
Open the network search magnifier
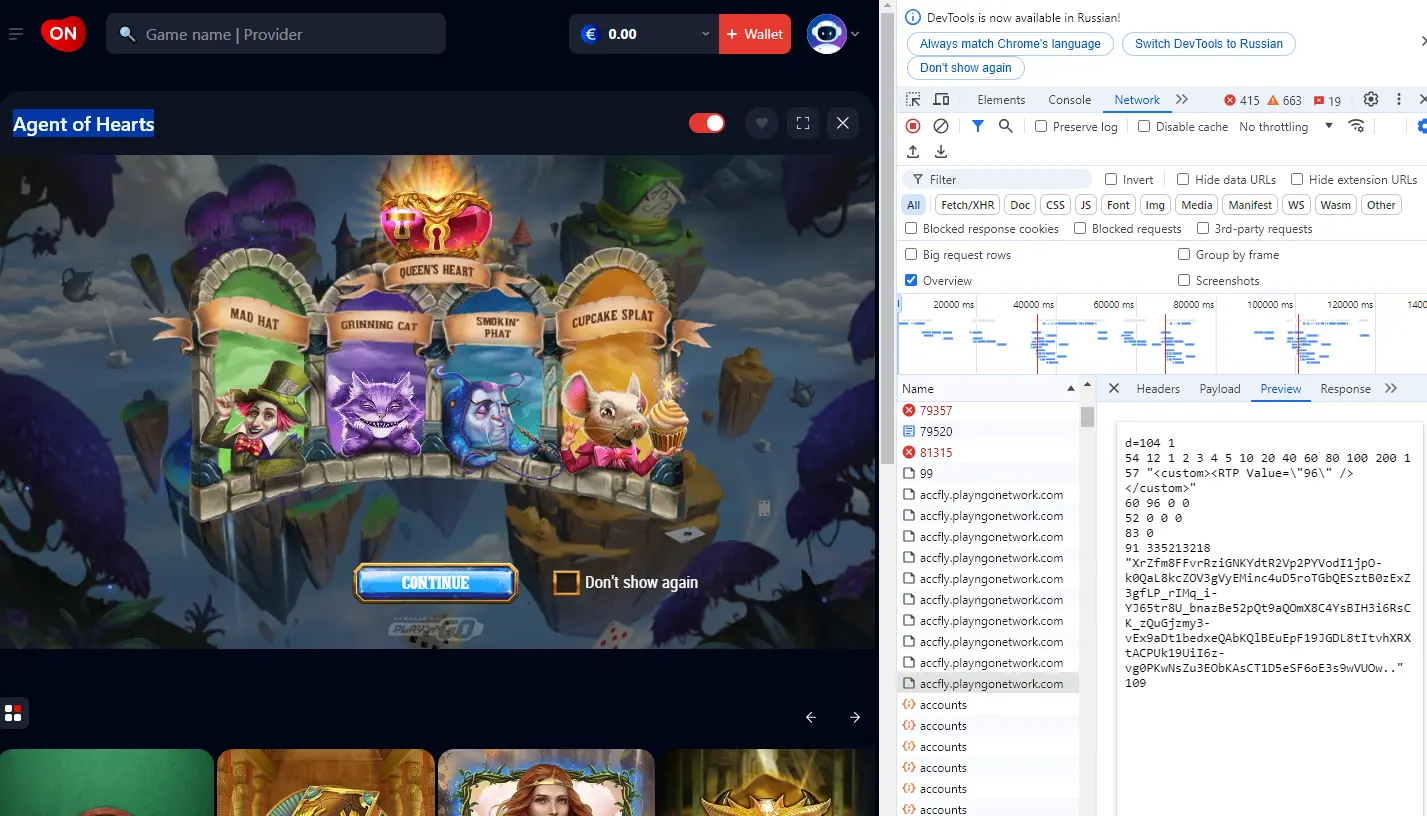1006,126
